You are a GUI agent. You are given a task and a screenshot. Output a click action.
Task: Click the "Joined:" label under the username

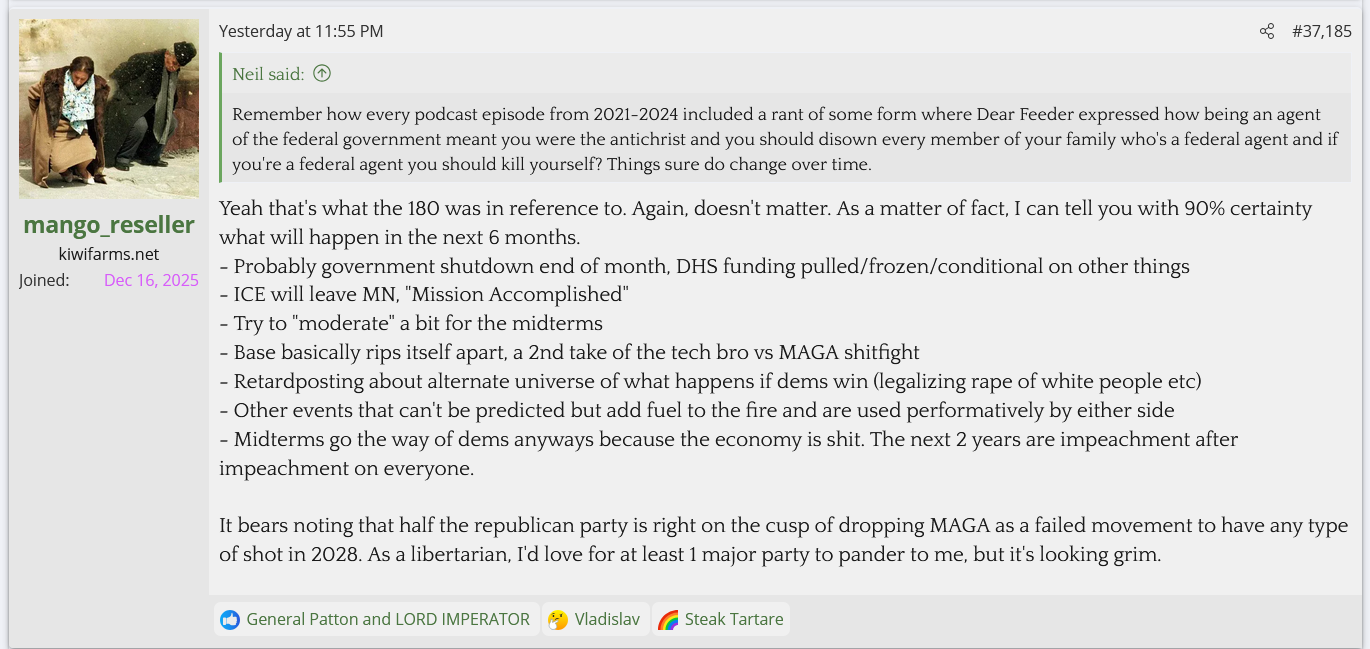coord(44,280)
